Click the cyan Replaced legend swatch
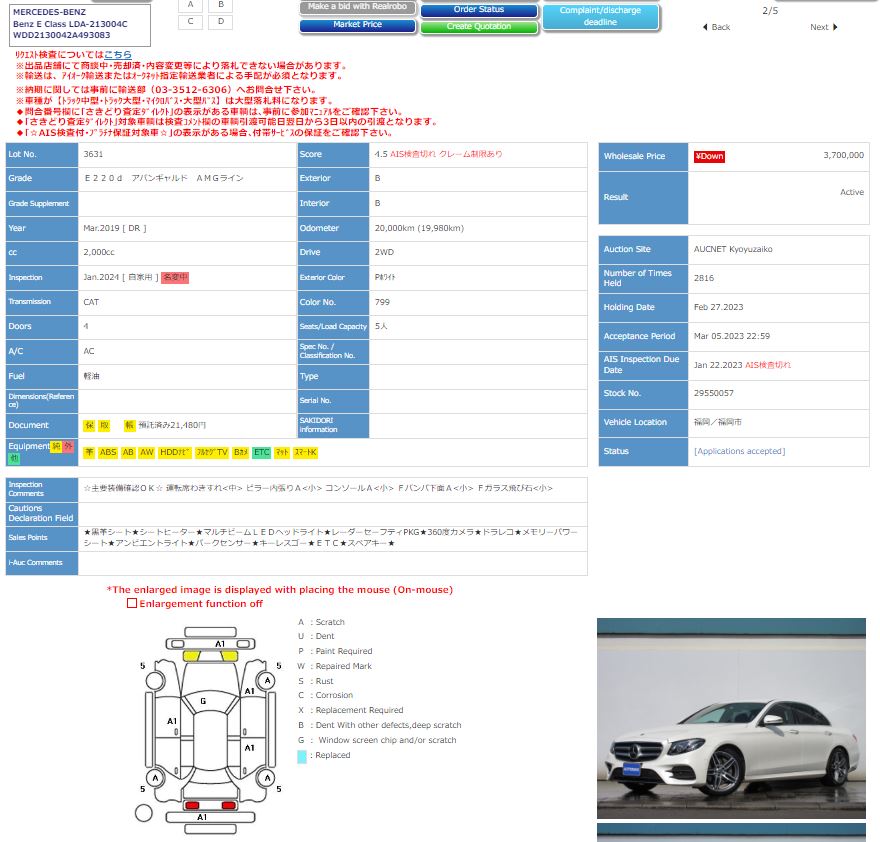Viewport: 880px width, 842px height. pos(302,756)
